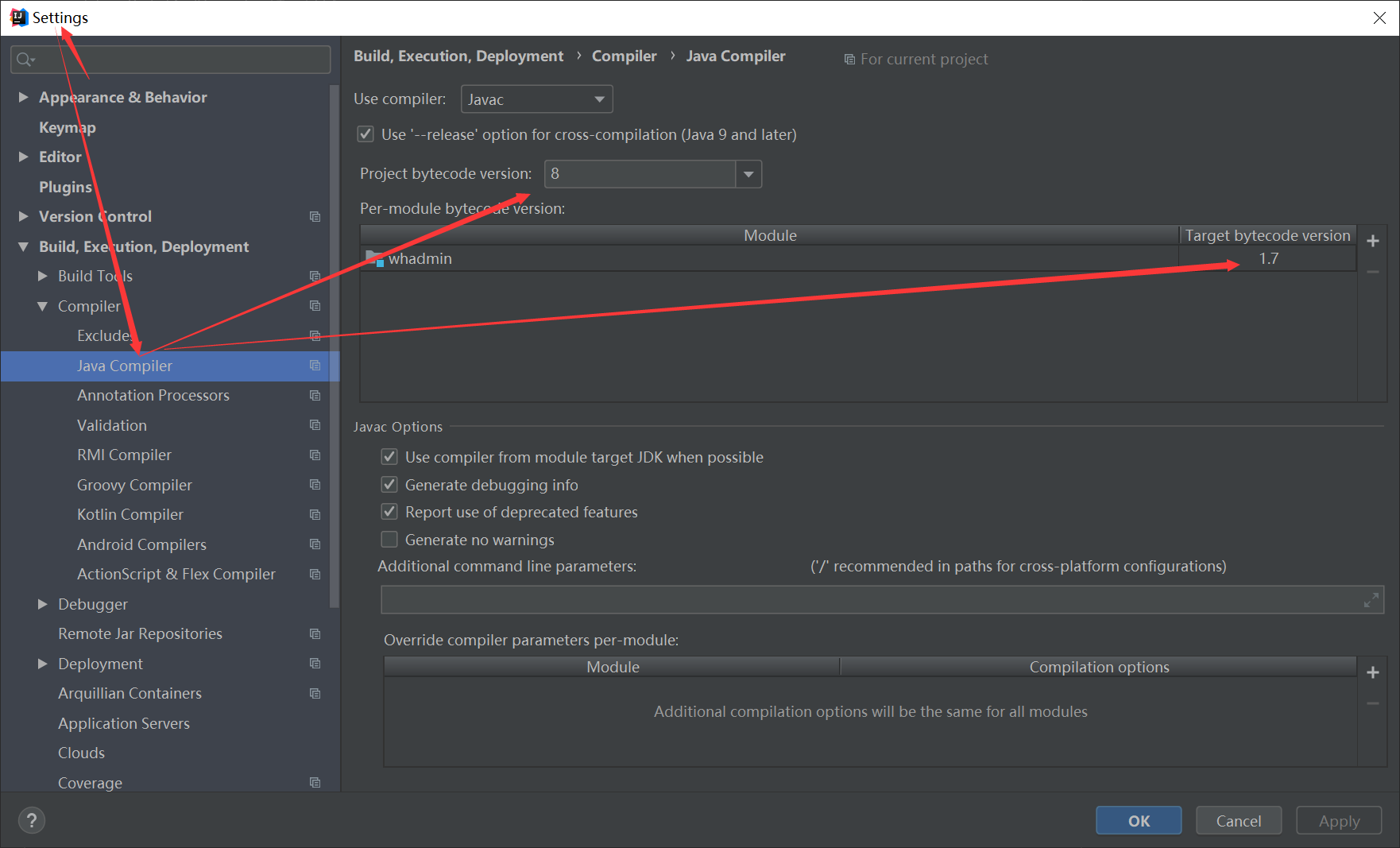
Task: Add a module with the plus icon
Action: (x=1373, y=240)
